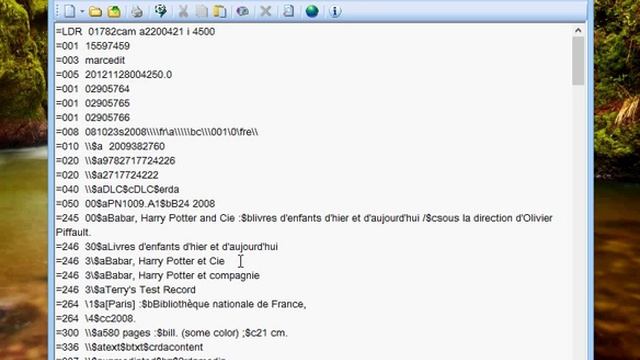Click the =003 marcedit line
The image size is (640, 360).
tap(90, 60)
